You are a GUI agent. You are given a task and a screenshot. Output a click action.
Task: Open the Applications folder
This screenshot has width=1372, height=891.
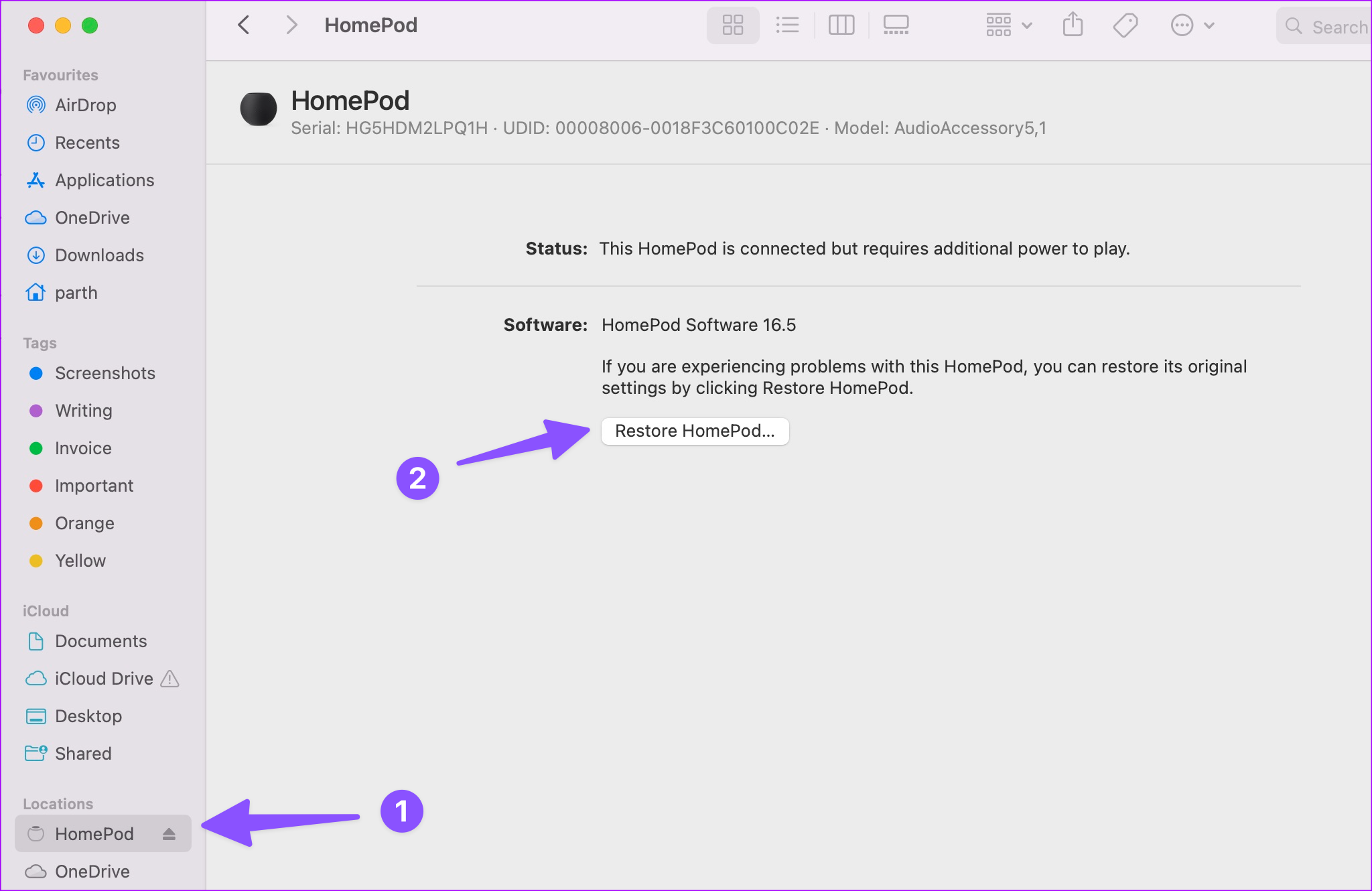[x=104, y=180]
